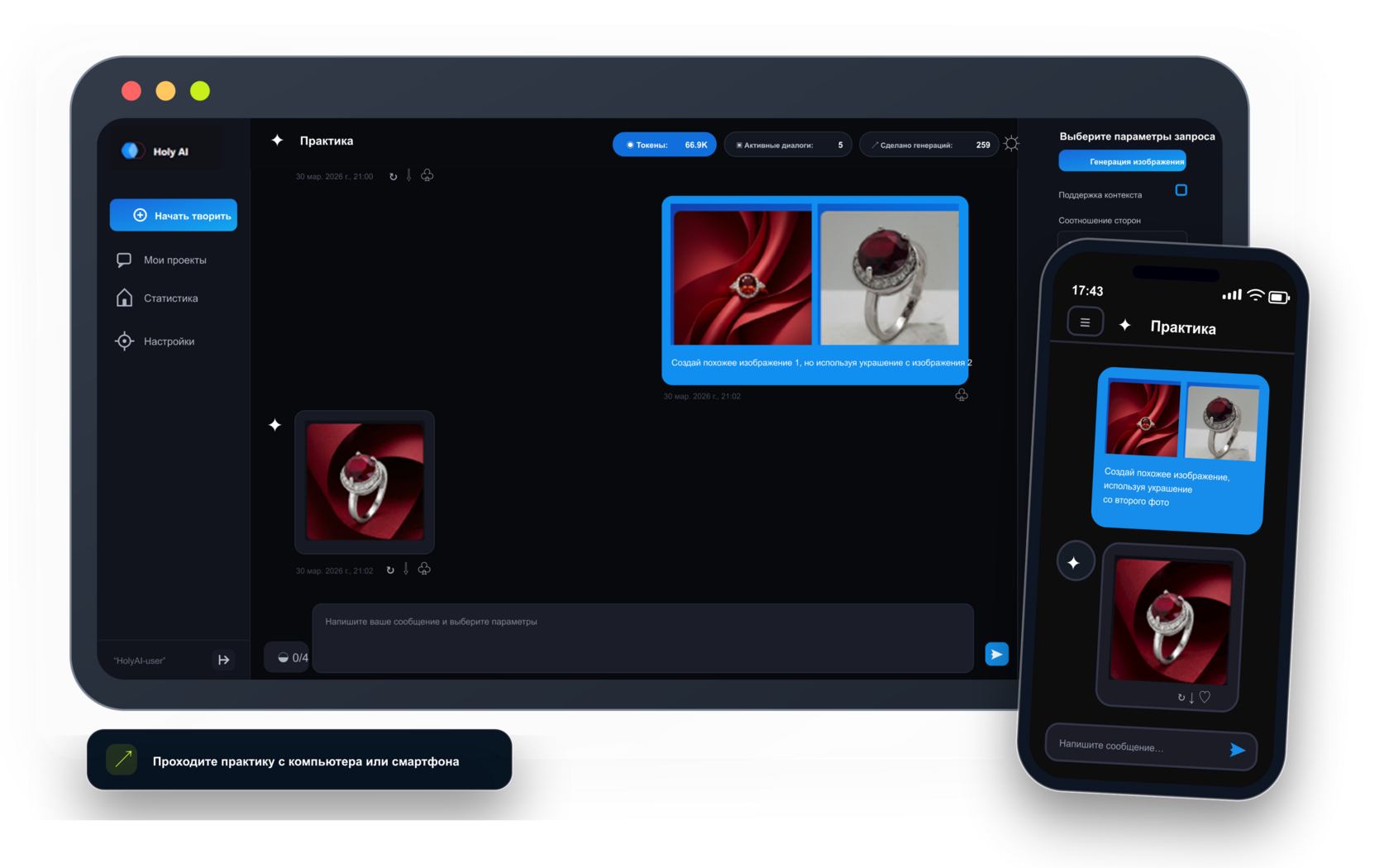Image resolution: width=1389 pixels, height=868 pixels.
Task: Click the blue user message bubble on phone
Action: point(1180,451)
